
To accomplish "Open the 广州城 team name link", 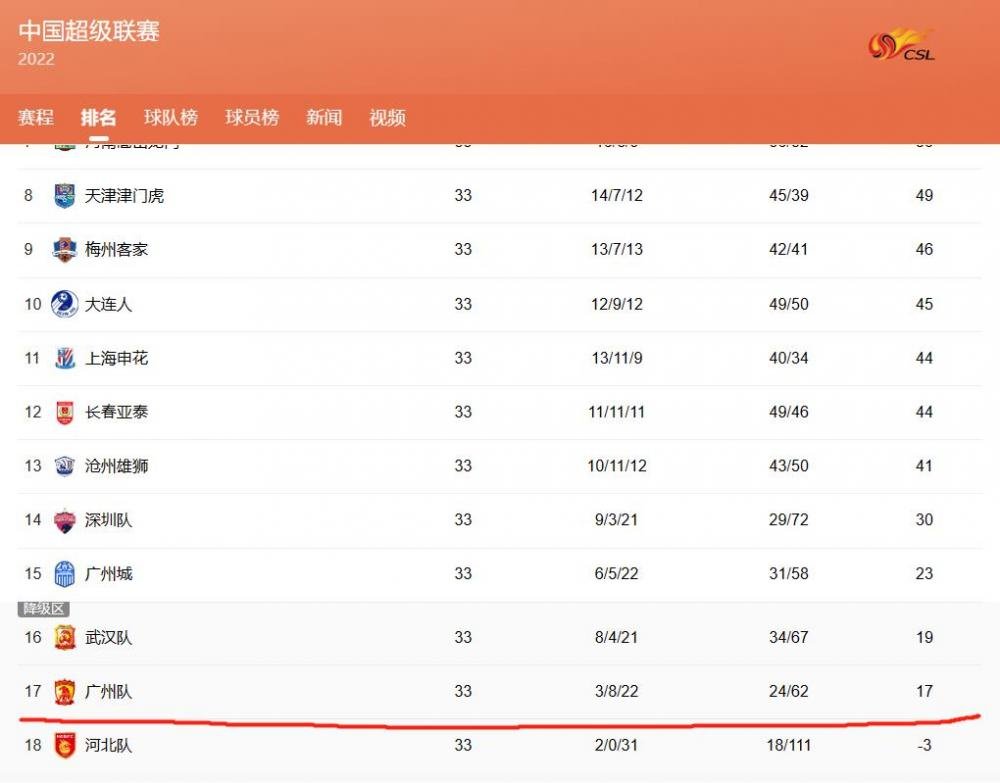I will click(108, 574).
